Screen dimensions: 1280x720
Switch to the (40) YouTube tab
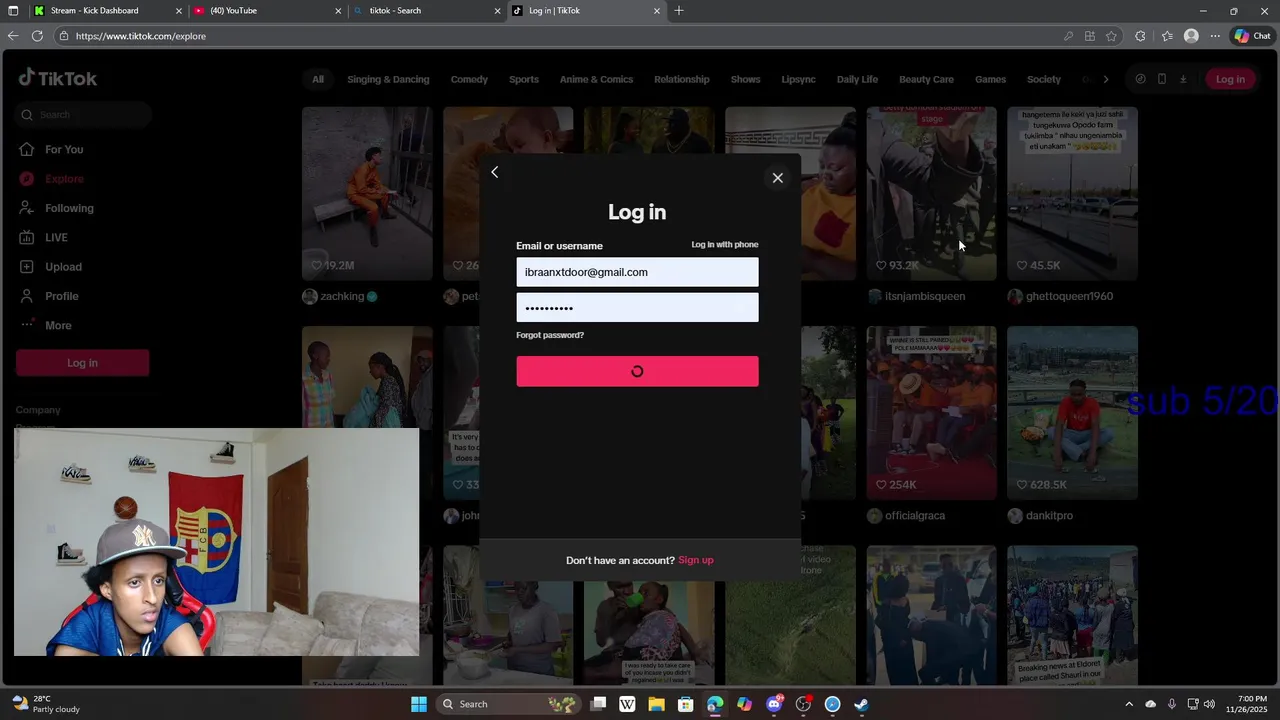(267, 11)
